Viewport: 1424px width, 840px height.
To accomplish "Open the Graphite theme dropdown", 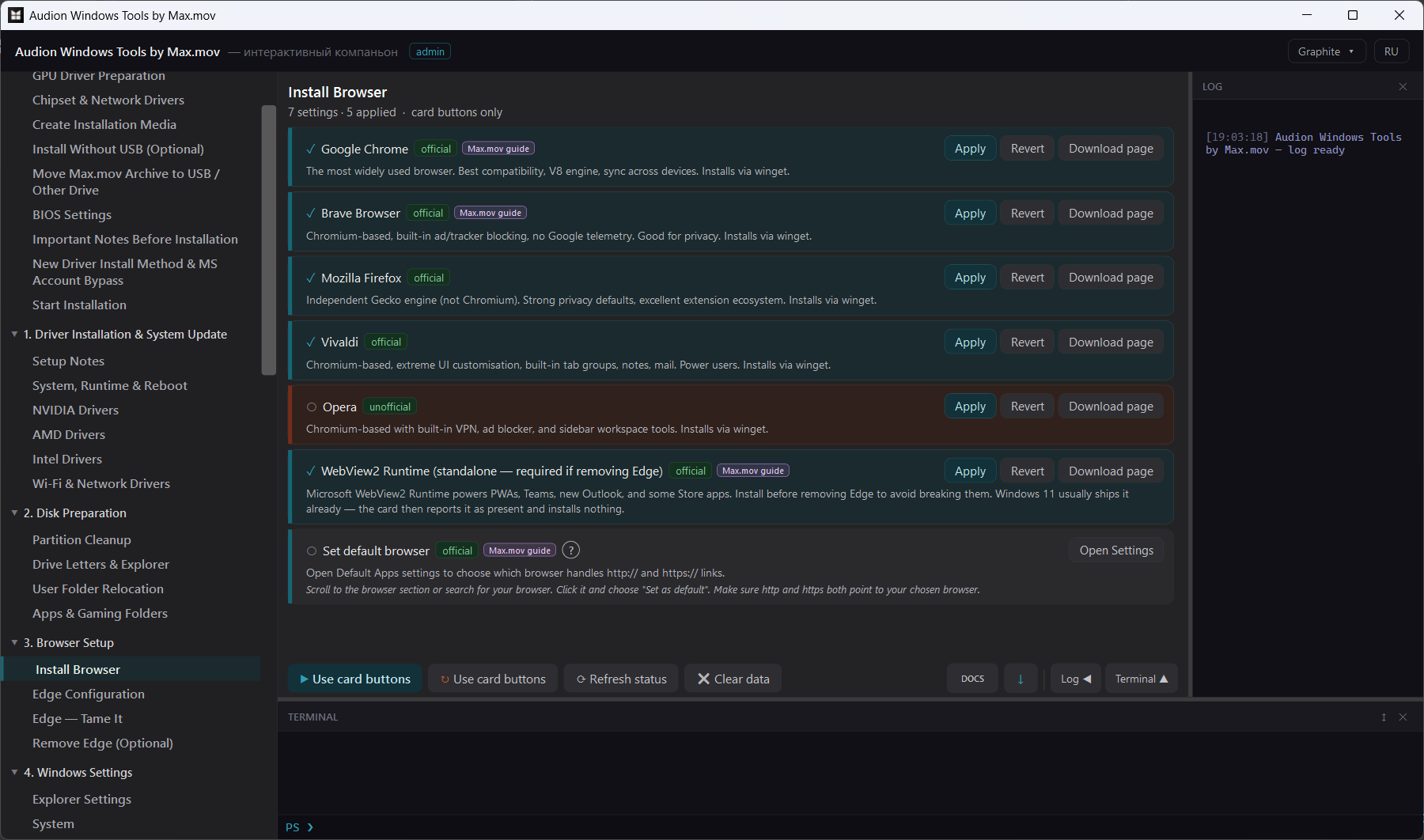I will pos(1326,51).
